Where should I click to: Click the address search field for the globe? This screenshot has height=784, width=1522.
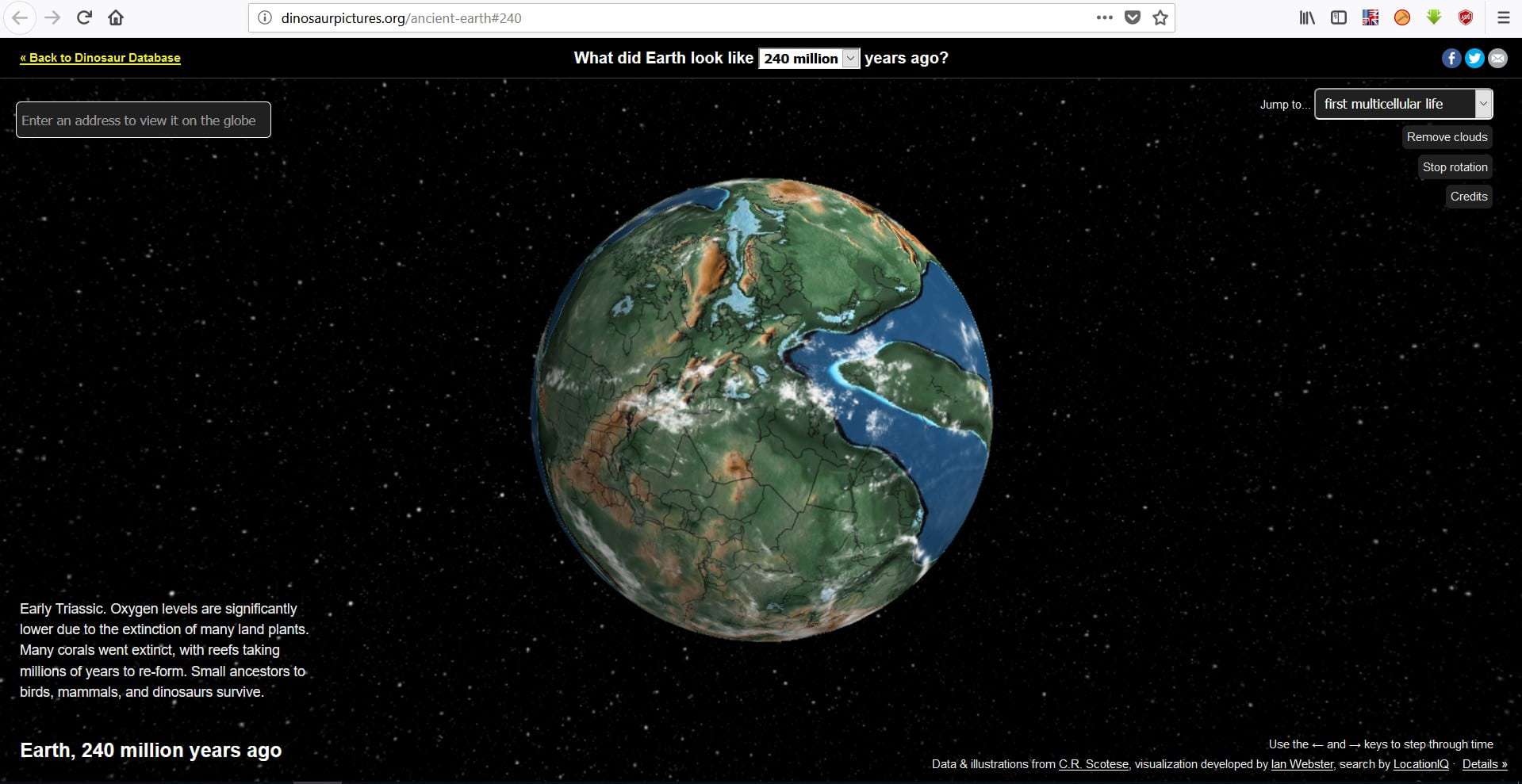143,120
